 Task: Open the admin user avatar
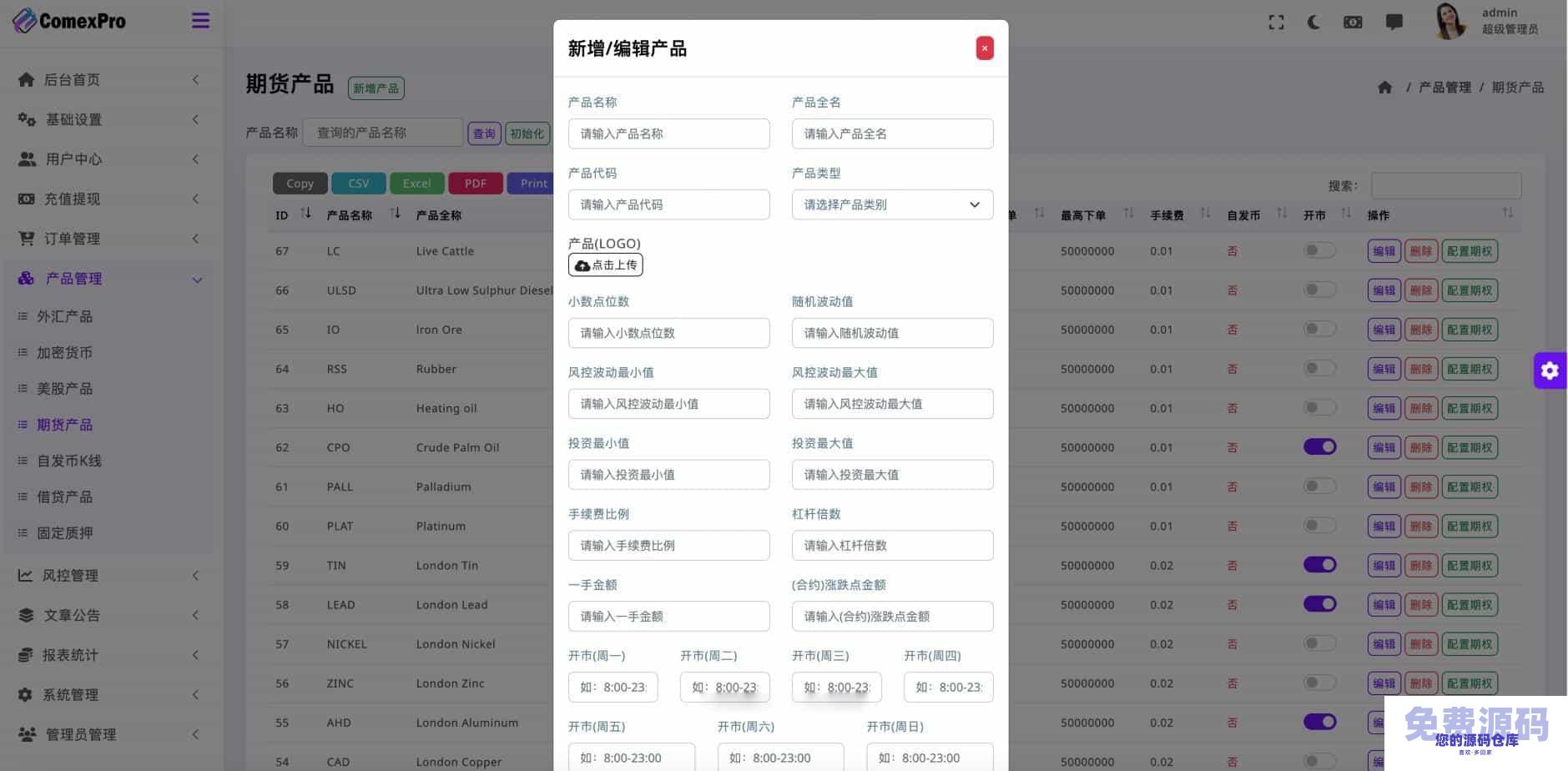[1450, 21]
